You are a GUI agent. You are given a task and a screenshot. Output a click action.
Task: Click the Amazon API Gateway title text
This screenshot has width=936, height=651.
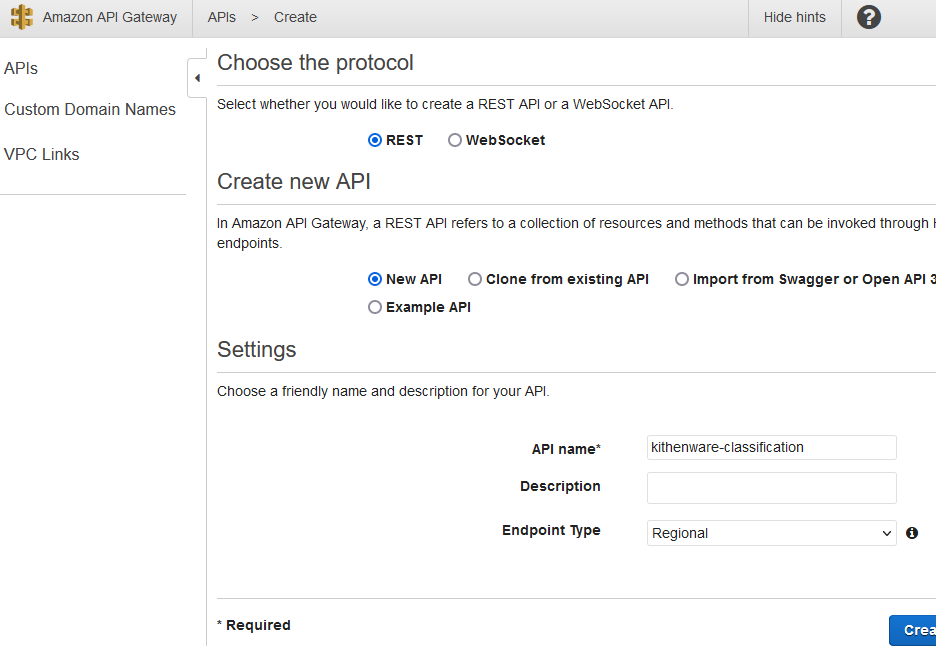tap(110, 17)
